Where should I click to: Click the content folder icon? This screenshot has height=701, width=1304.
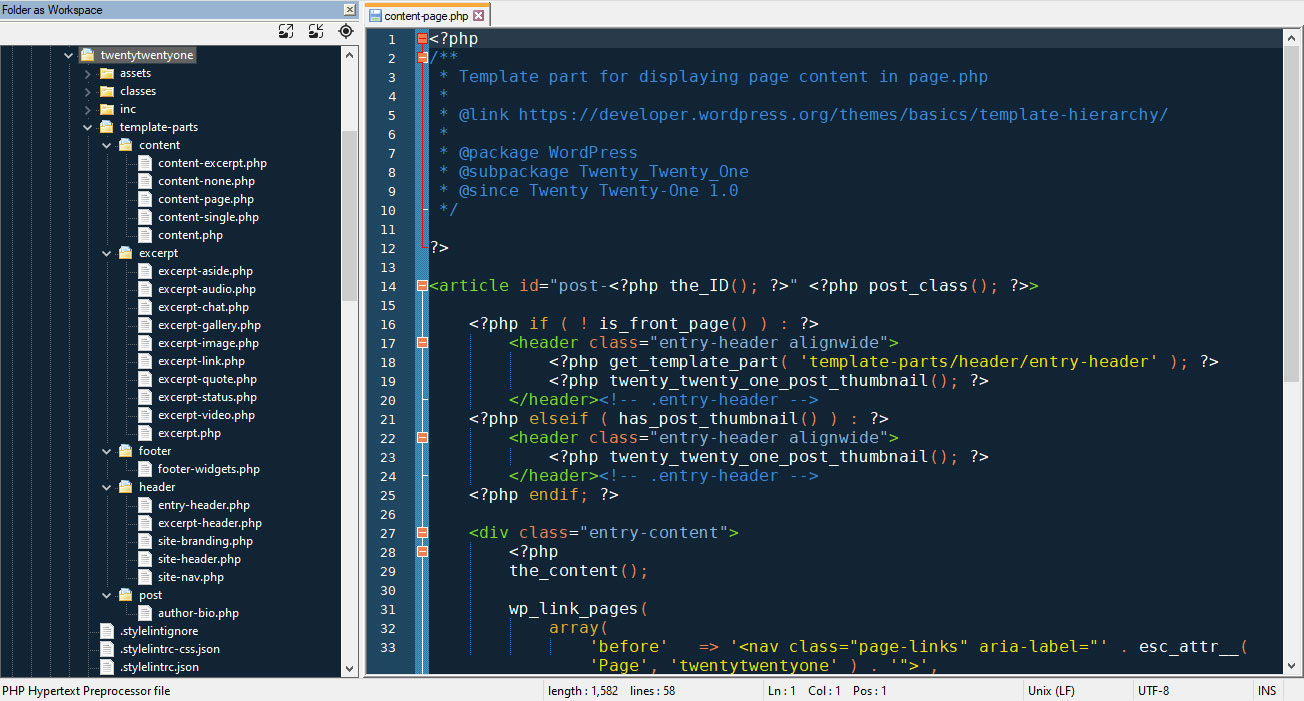coord(127,144)
